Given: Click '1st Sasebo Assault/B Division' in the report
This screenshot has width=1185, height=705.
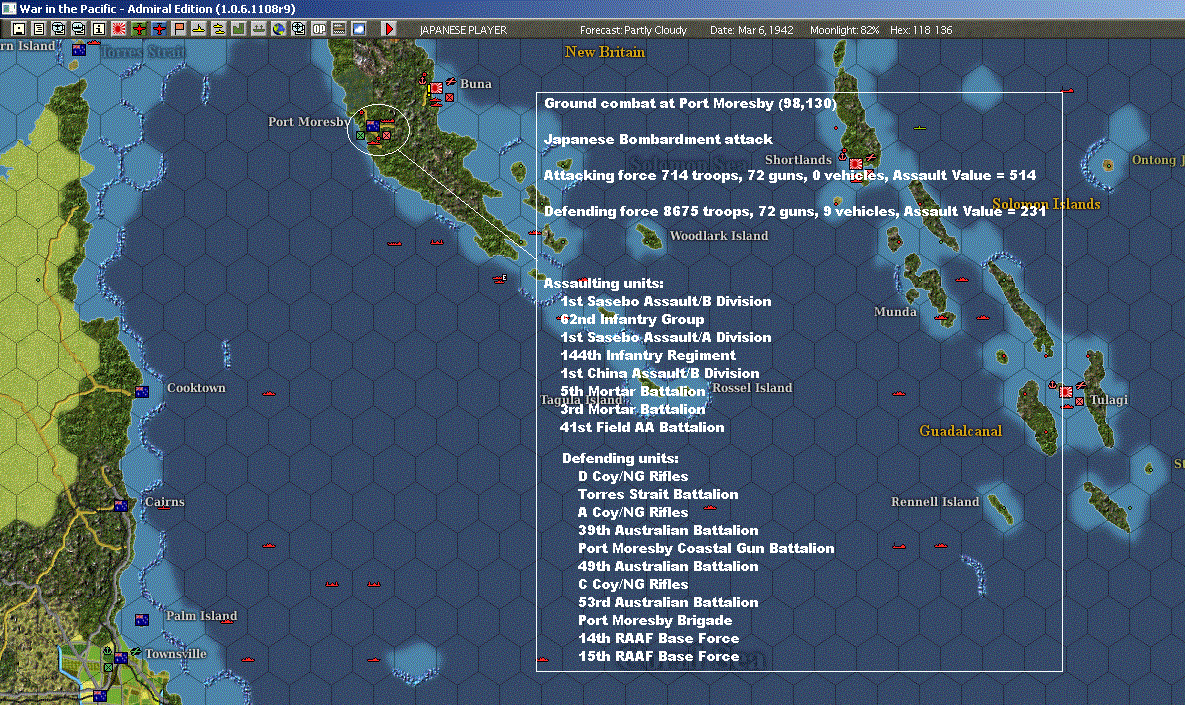Looking at the screenshot, I should tap(666, 301).
